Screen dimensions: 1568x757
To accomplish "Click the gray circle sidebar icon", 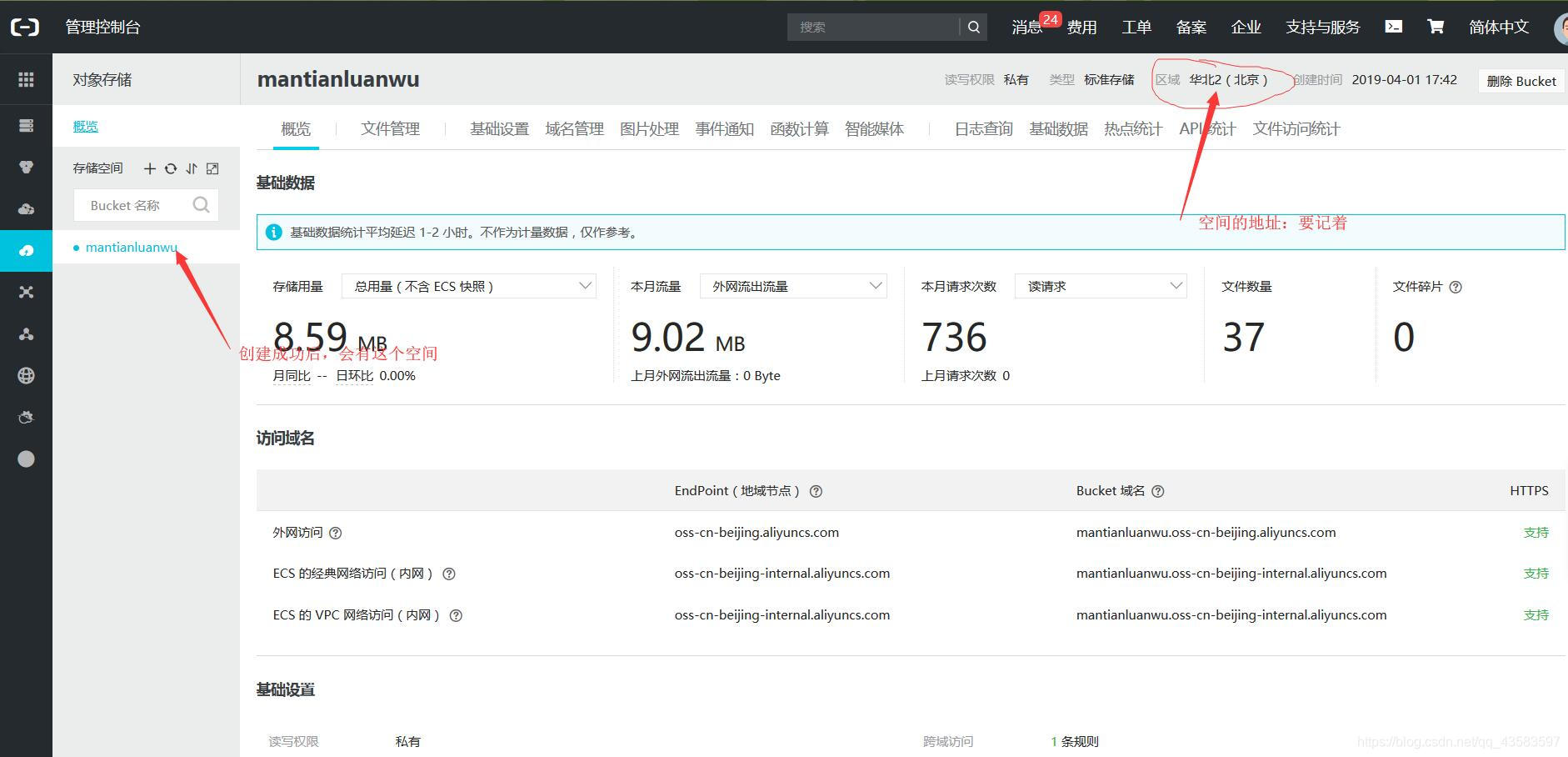I will coord(26,459).
